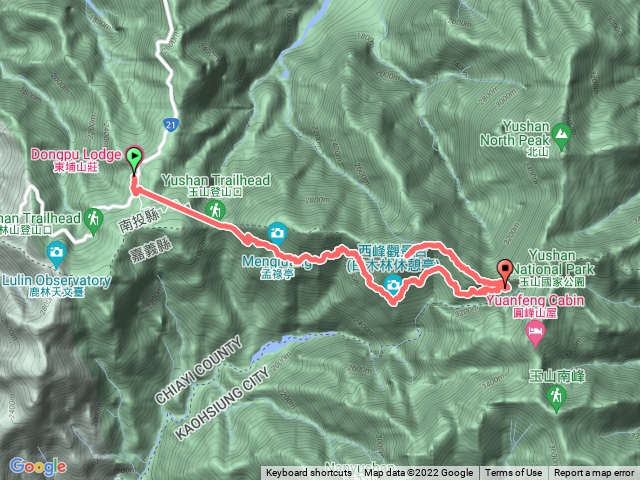Viewport: 640px width, 480px height.
Task: Open the Lulin Observatory camera marker
Action: (56, 254)
